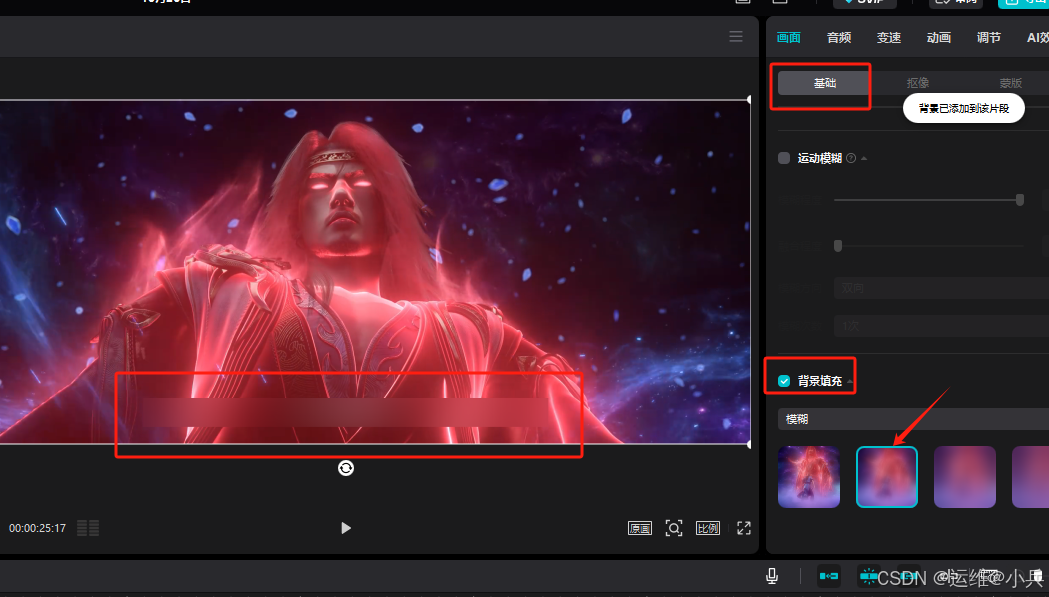
Task: Collapse the 运动模糊 section arrow
Action: pos(864,159)
